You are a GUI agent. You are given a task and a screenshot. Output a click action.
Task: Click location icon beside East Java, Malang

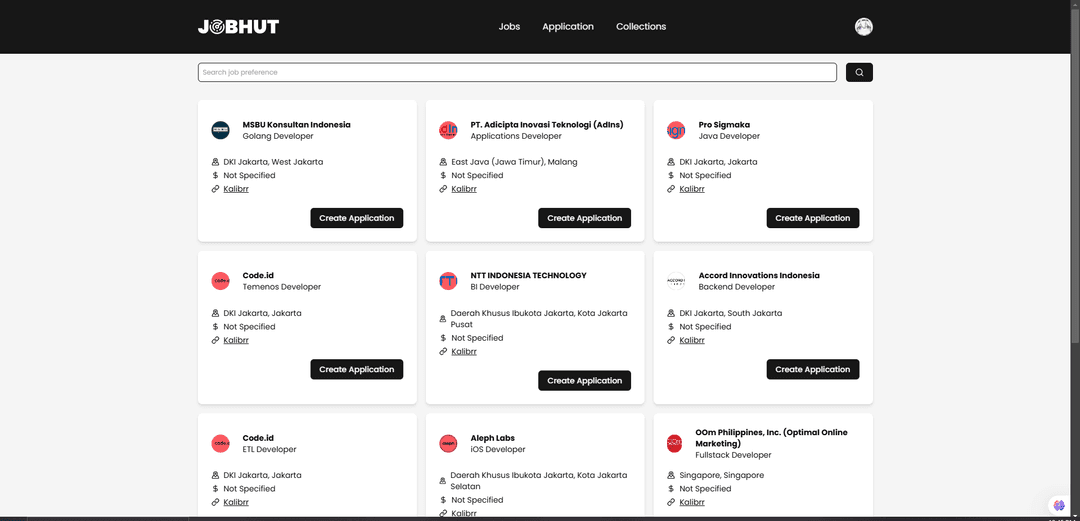(443, 162)
